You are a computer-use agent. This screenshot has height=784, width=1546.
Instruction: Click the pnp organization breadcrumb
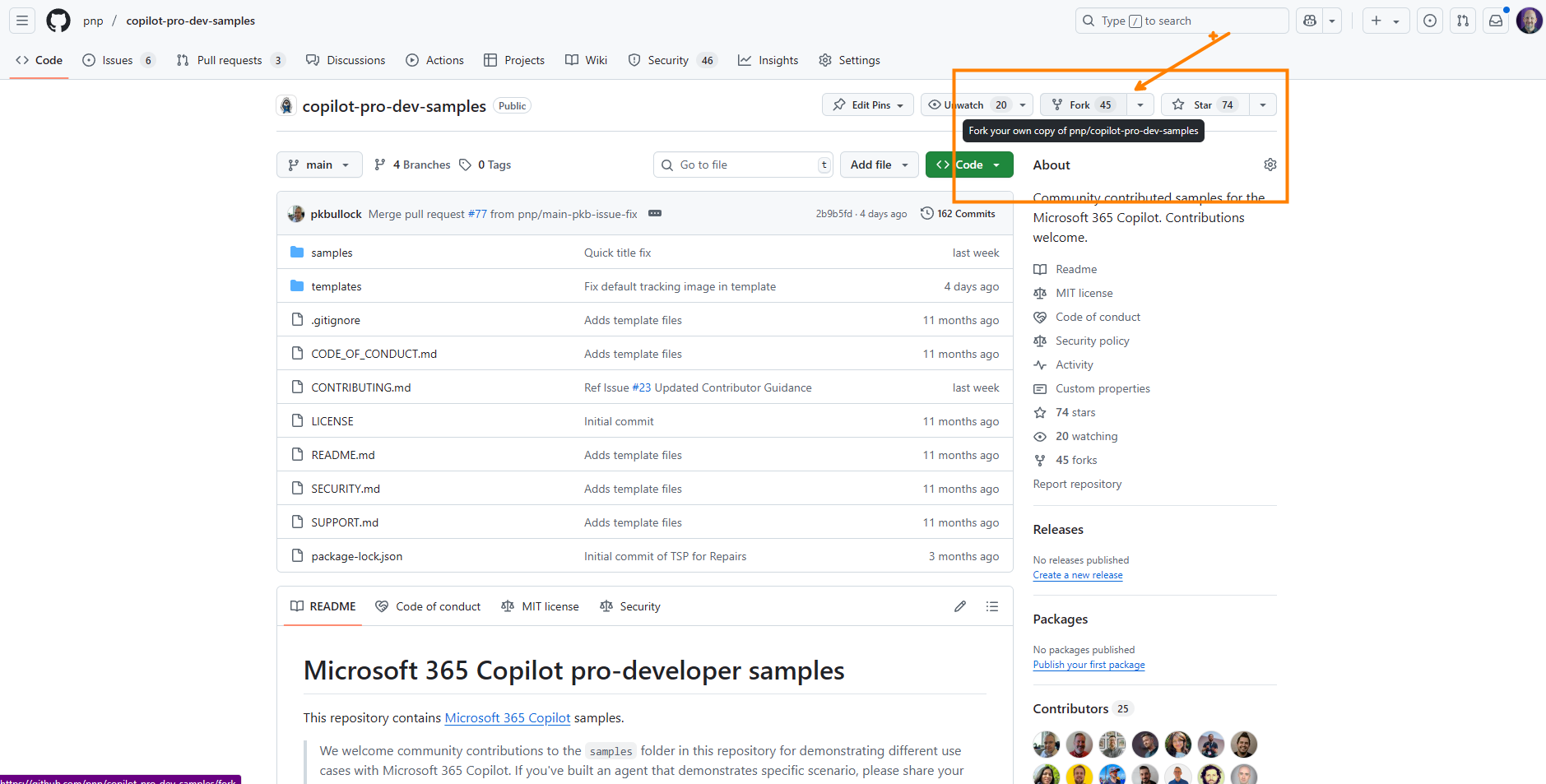point(93,21)
